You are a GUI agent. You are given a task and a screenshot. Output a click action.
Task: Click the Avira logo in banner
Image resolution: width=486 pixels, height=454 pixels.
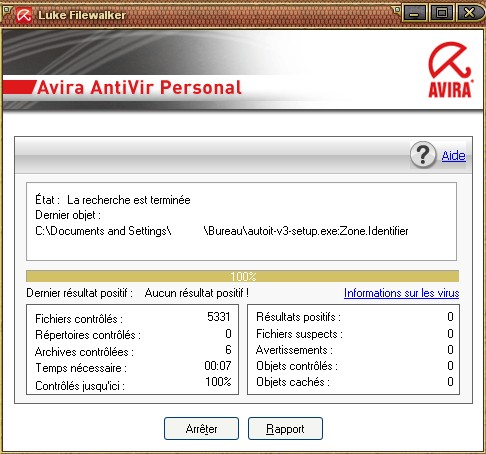point(450,70)
